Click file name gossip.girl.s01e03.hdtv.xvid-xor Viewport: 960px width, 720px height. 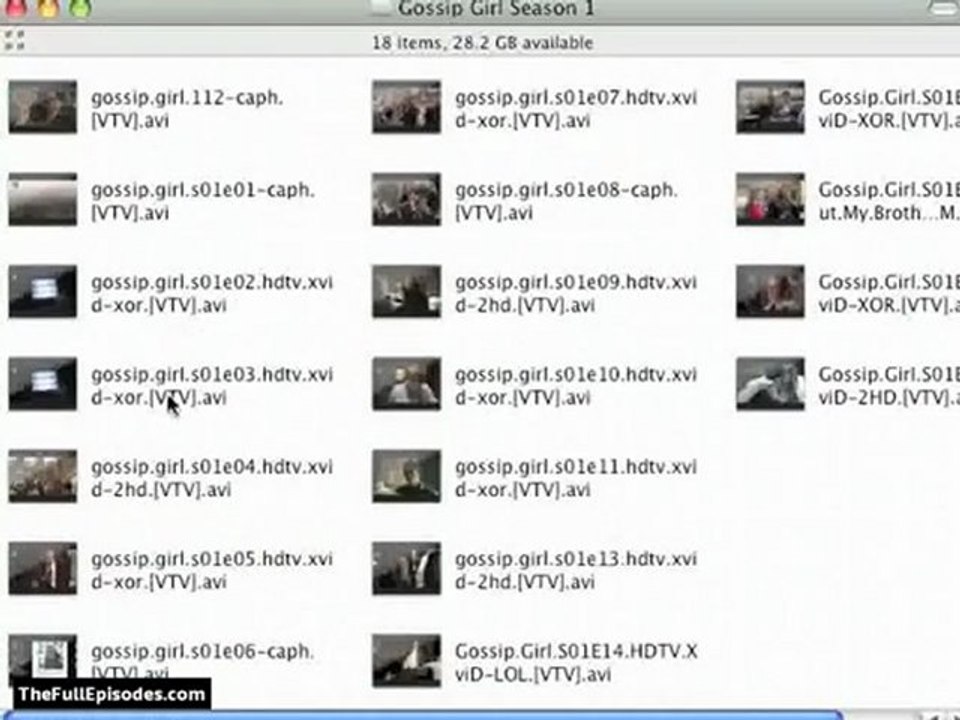pos(212,386)
